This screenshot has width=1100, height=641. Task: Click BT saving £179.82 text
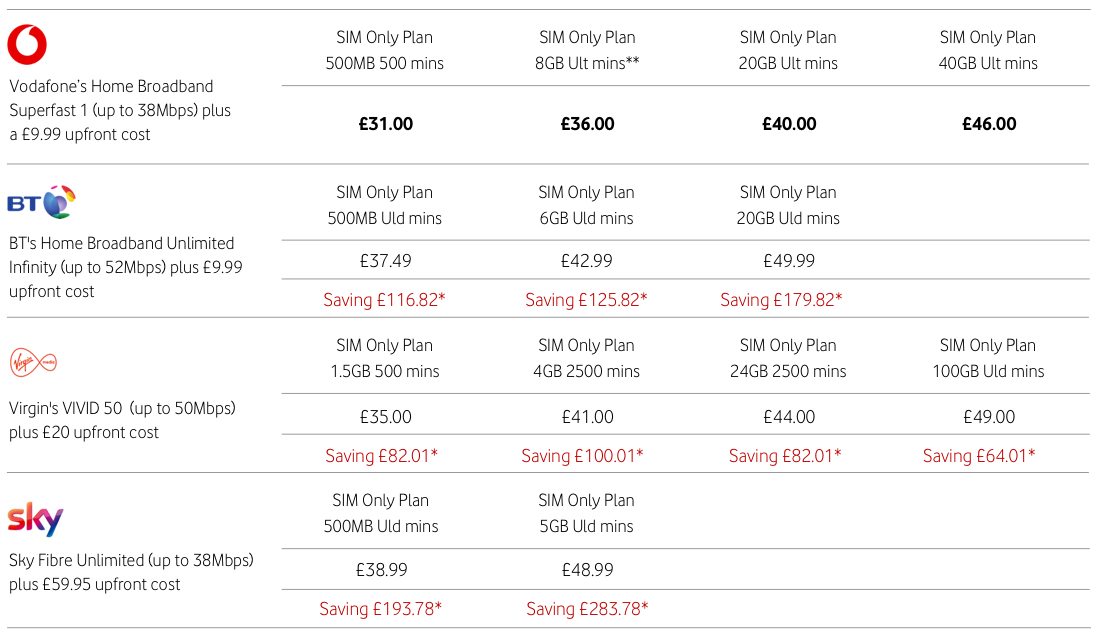point(781,299)
